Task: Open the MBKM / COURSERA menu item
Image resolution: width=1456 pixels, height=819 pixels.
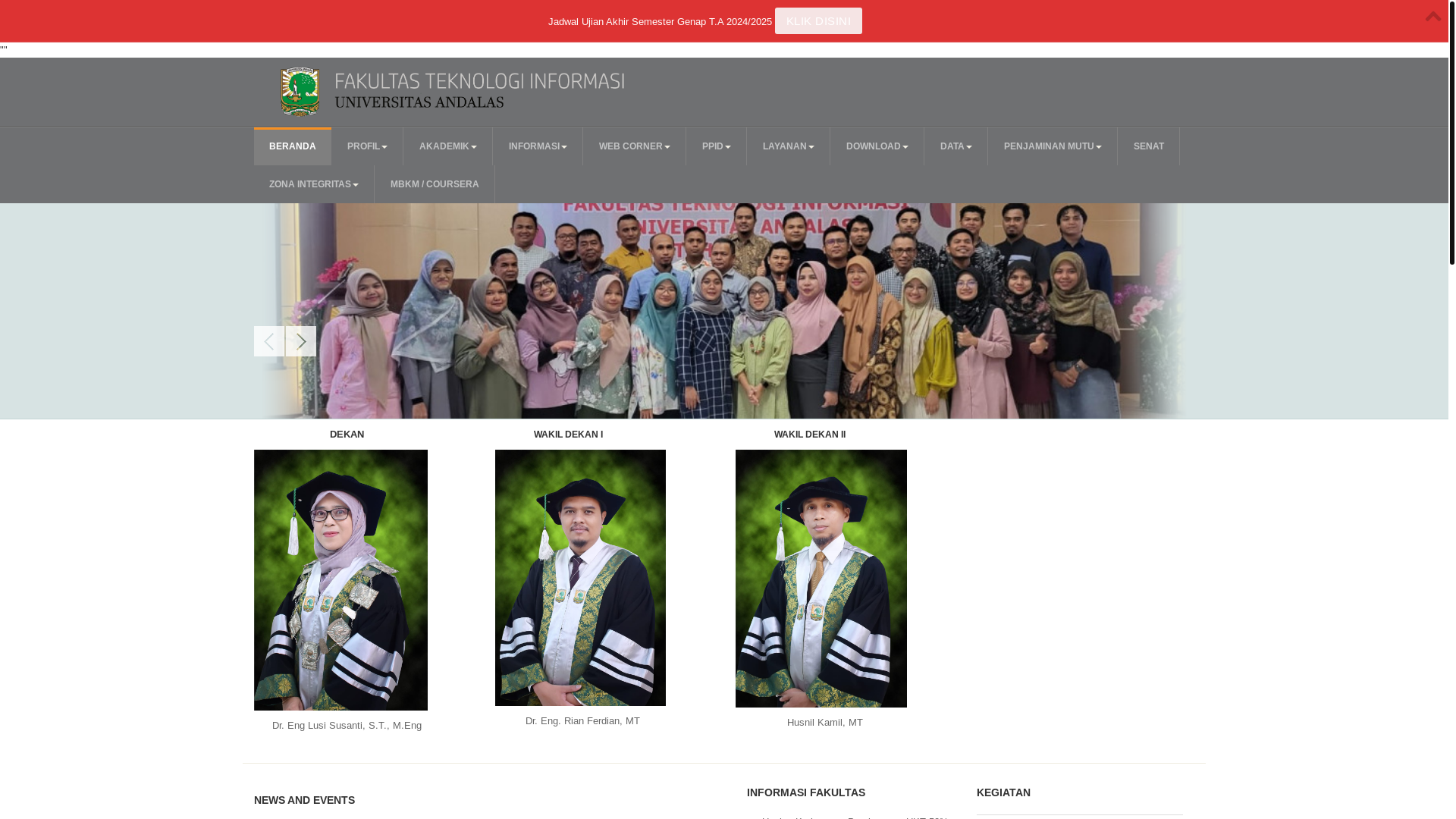Action: [x=435, y=184]
